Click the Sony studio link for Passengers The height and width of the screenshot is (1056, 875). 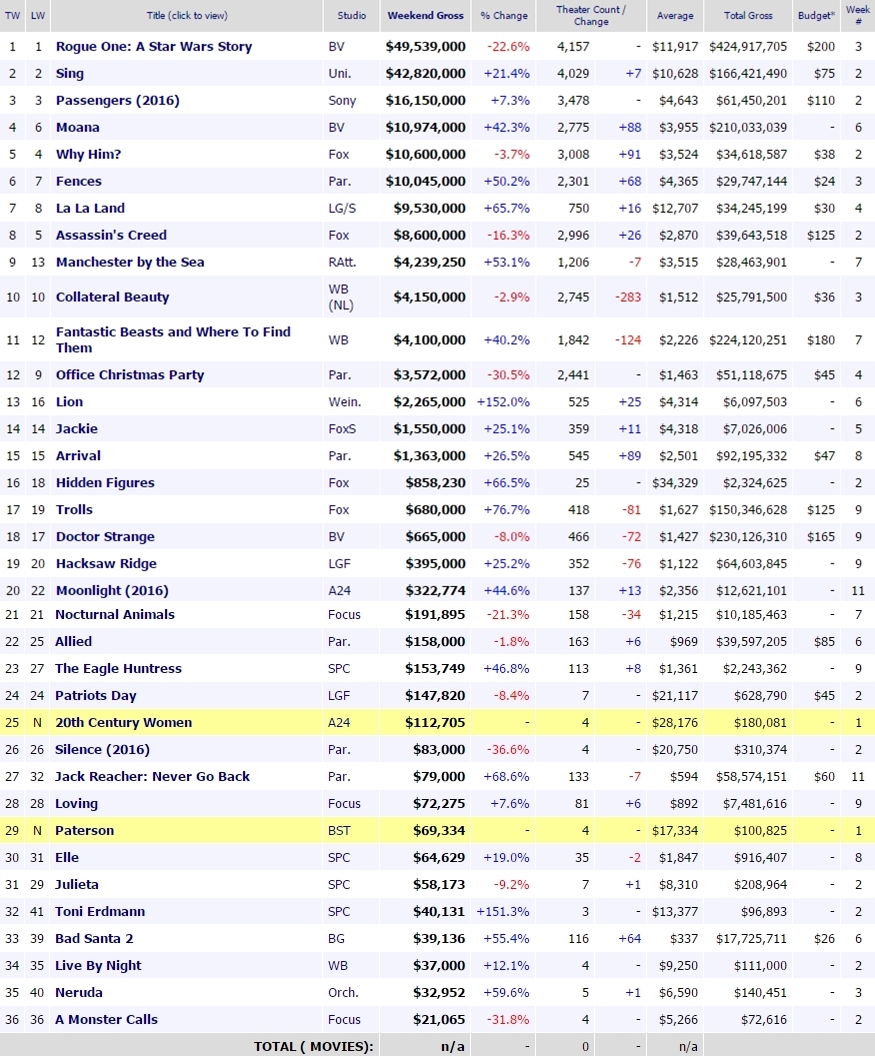point(342,100)
